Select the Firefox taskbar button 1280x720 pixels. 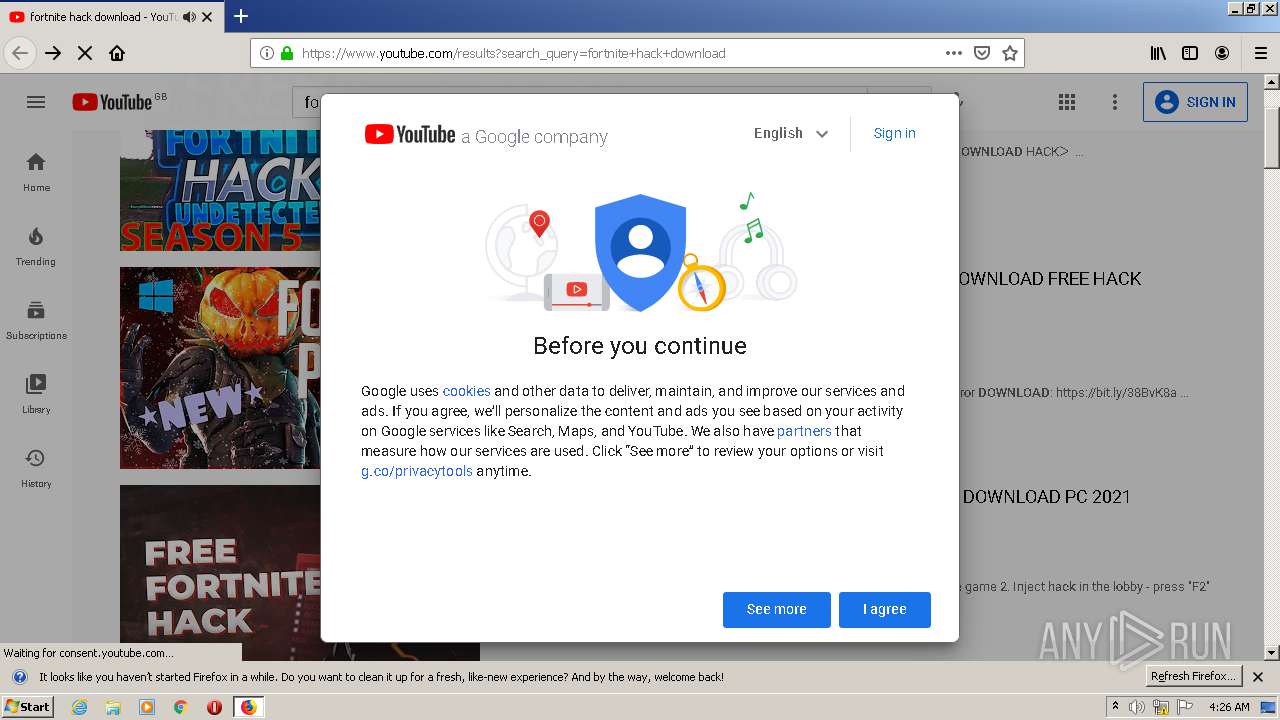(x=248, y=707)
